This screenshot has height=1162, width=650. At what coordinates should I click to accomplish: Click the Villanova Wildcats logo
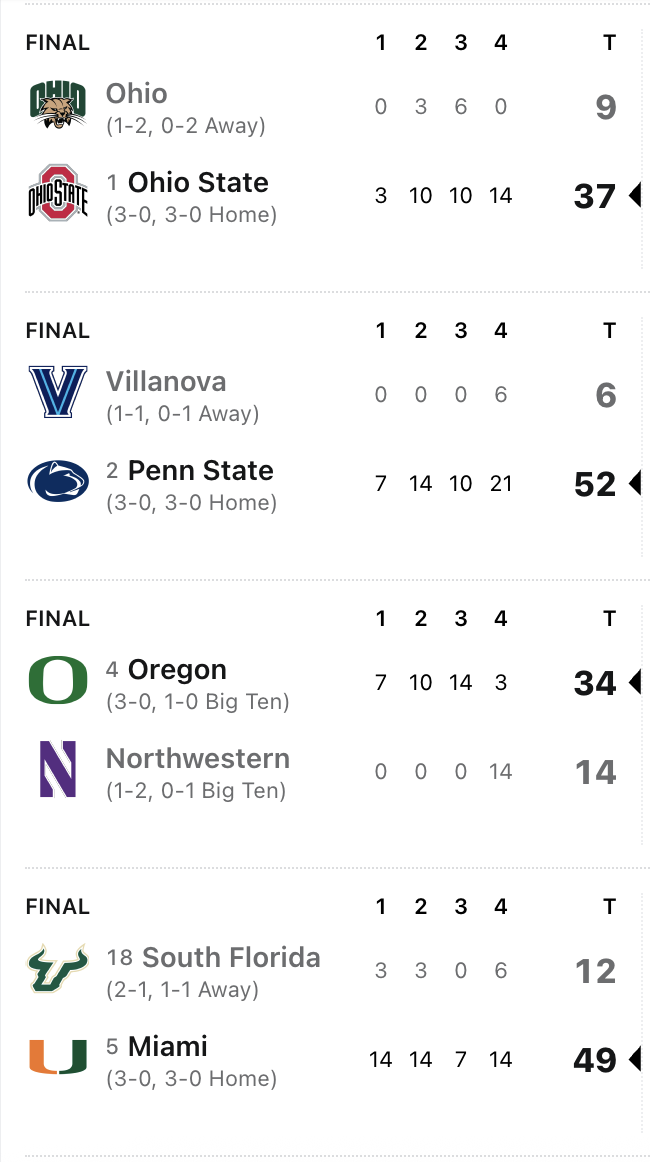click(57, 393)
